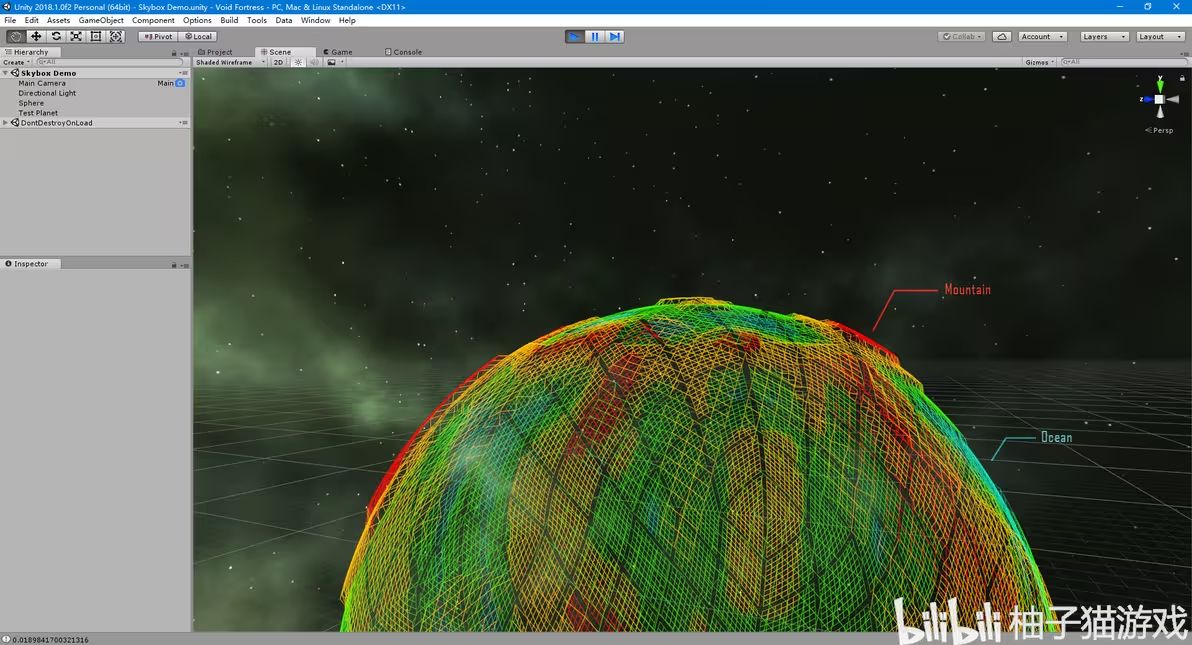Open the Create dropdown in Hierarchy
Viewport: 1192px width, 645px height.
[17, 62]
